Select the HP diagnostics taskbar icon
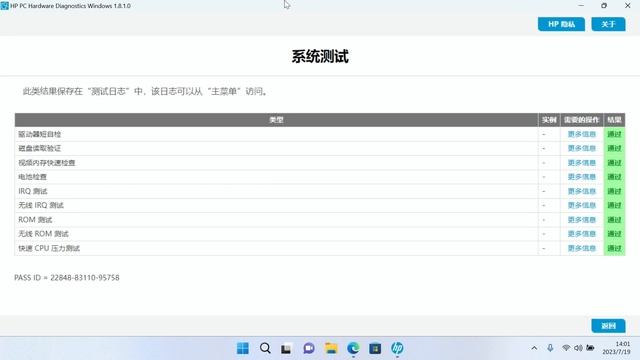Image resolution: width=640 pixels, height=360 pixels. pyautogui.click(x=397, y=348)
